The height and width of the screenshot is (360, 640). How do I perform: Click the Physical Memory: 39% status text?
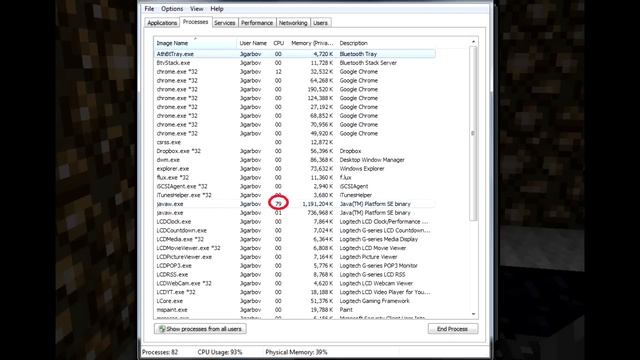tap(296, 352)
